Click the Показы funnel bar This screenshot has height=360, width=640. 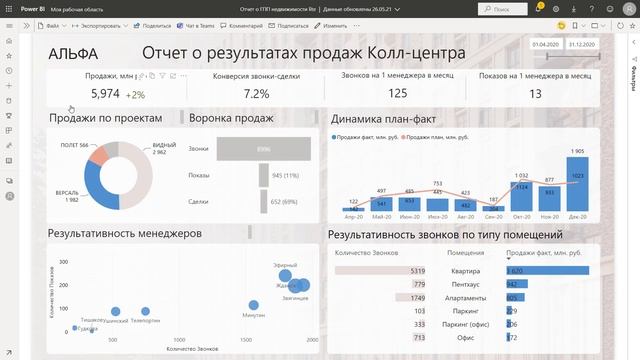click(x=264, y=175)
